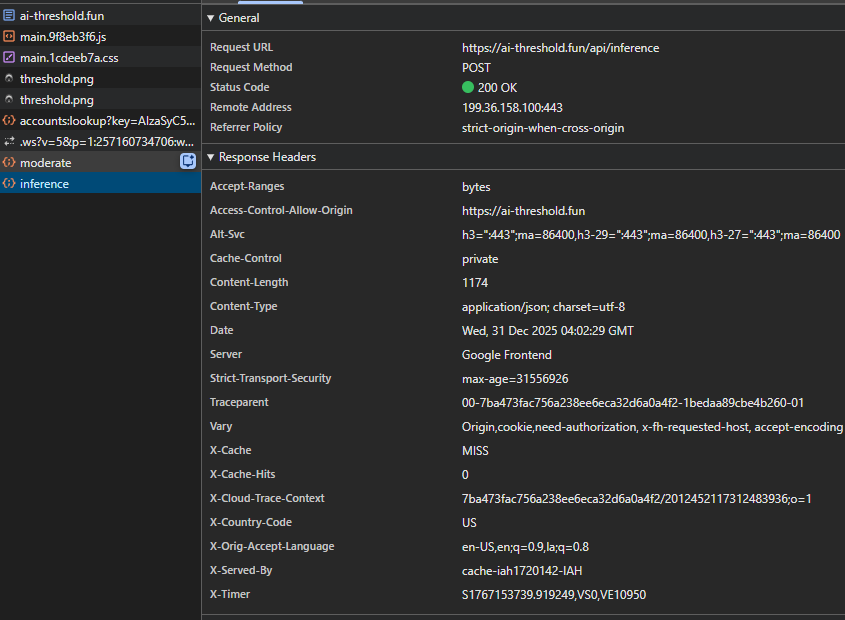Click the X-Served-By header name
845x620 pixels.
click(x=241, y=570)
